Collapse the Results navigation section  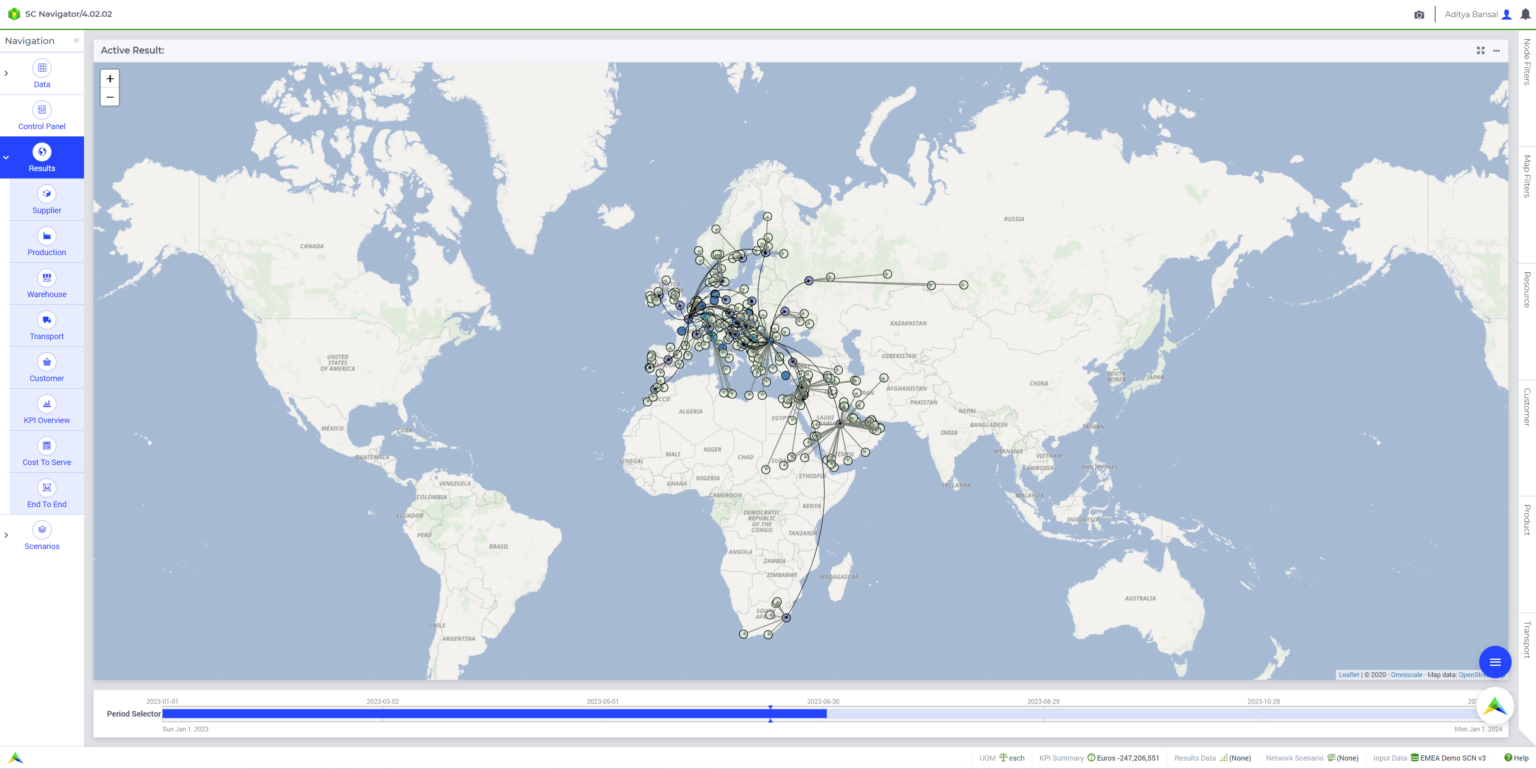pos(7,157)
